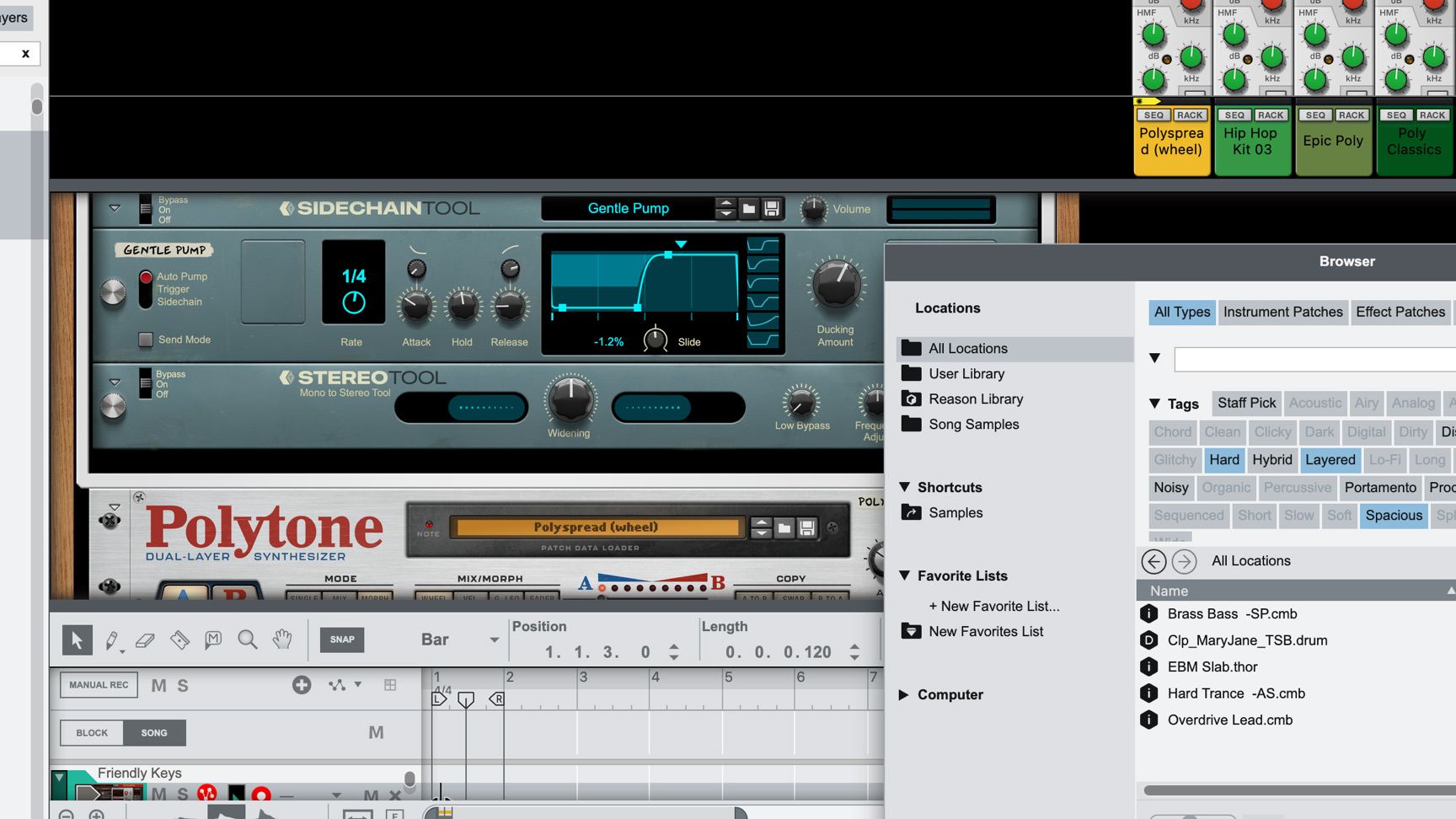
Task: Go back in Browser history
Action: click(1154, 561)
